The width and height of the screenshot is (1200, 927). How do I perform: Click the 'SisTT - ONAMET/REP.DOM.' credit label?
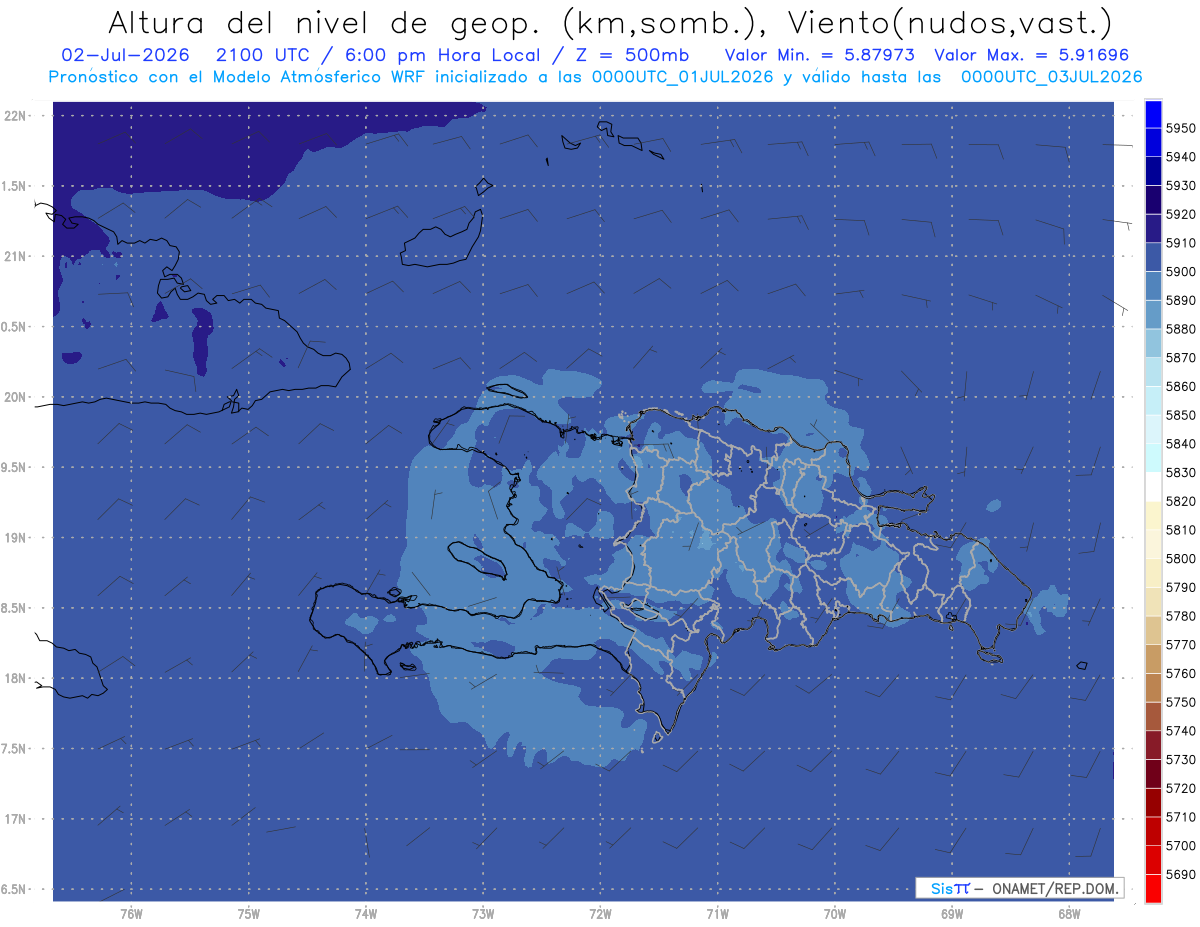tap(1020, 888)
